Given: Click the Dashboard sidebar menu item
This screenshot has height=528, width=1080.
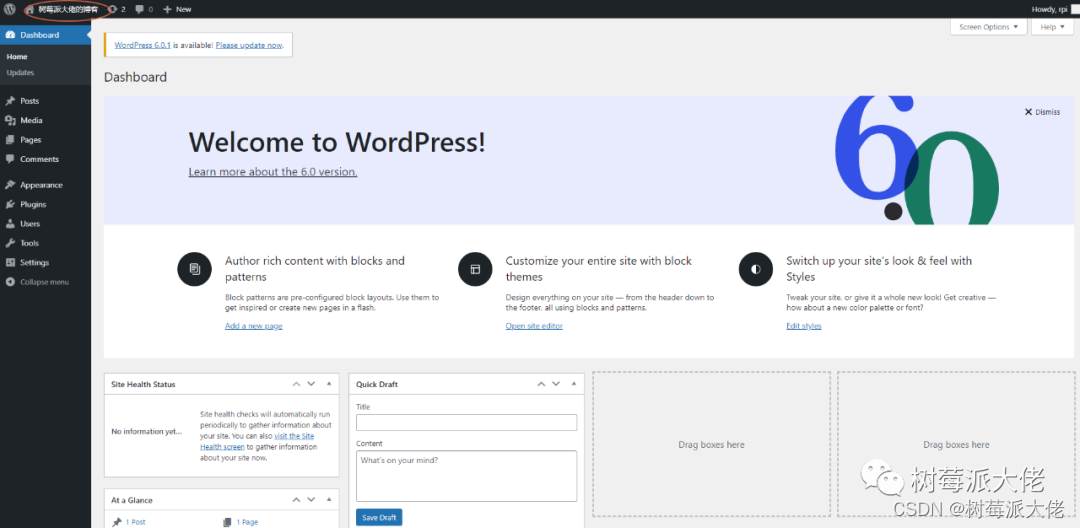Looking at the screenshot, I should tap(45, 35).
